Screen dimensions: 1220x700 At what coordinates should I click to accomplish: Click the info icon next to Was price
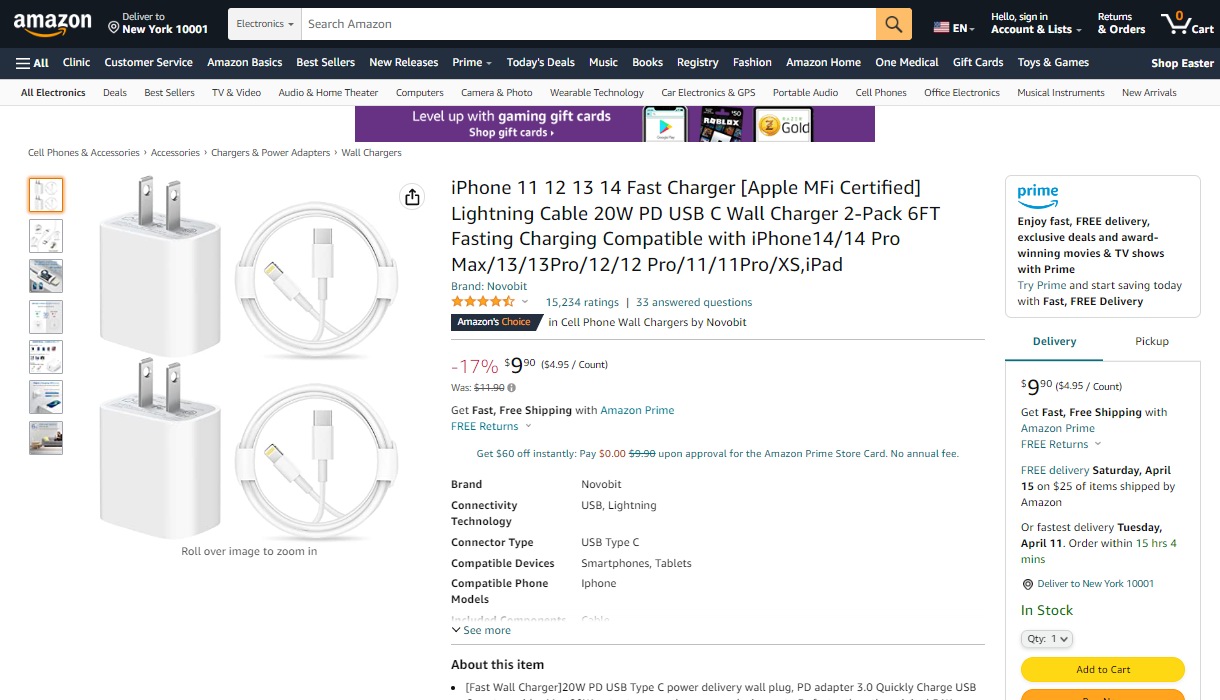(512, 388)
